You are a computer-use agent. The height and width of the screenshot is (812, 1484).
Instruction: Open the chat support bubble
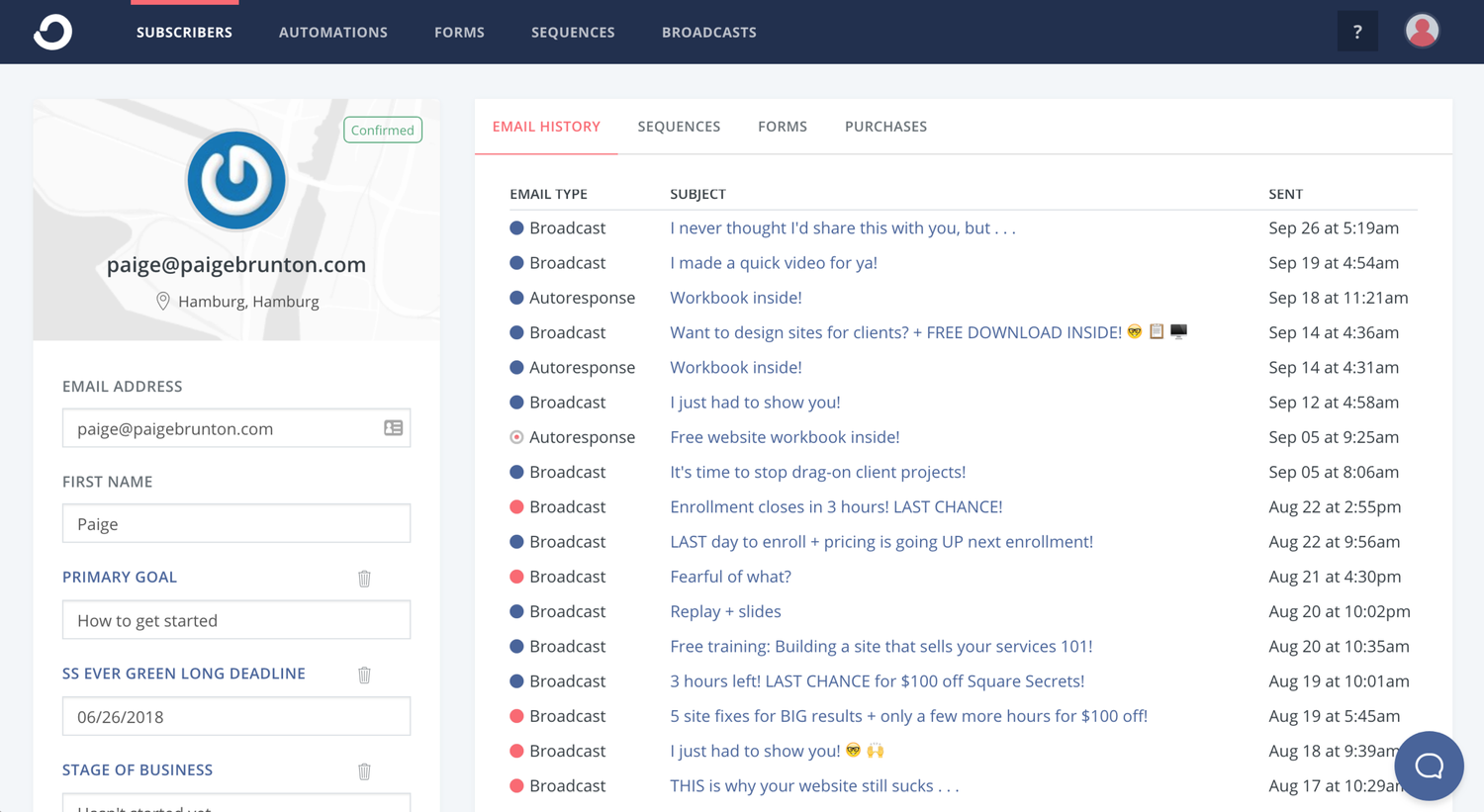pos(1429,766)
